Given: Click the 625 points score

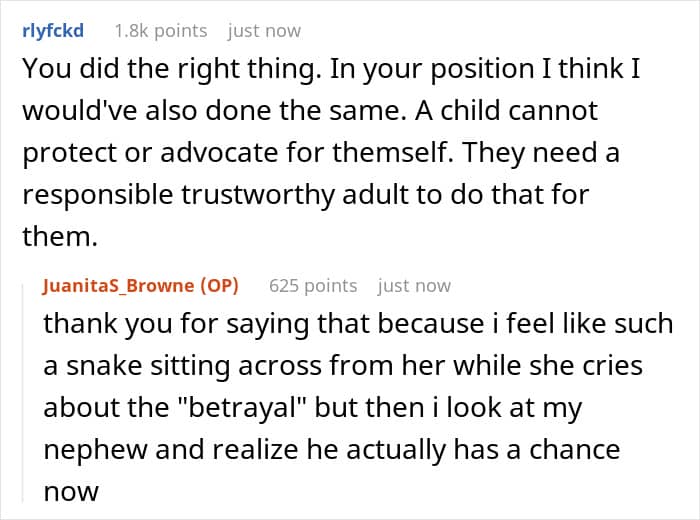Looking at the screenshot, I should (x=313, y=285).
